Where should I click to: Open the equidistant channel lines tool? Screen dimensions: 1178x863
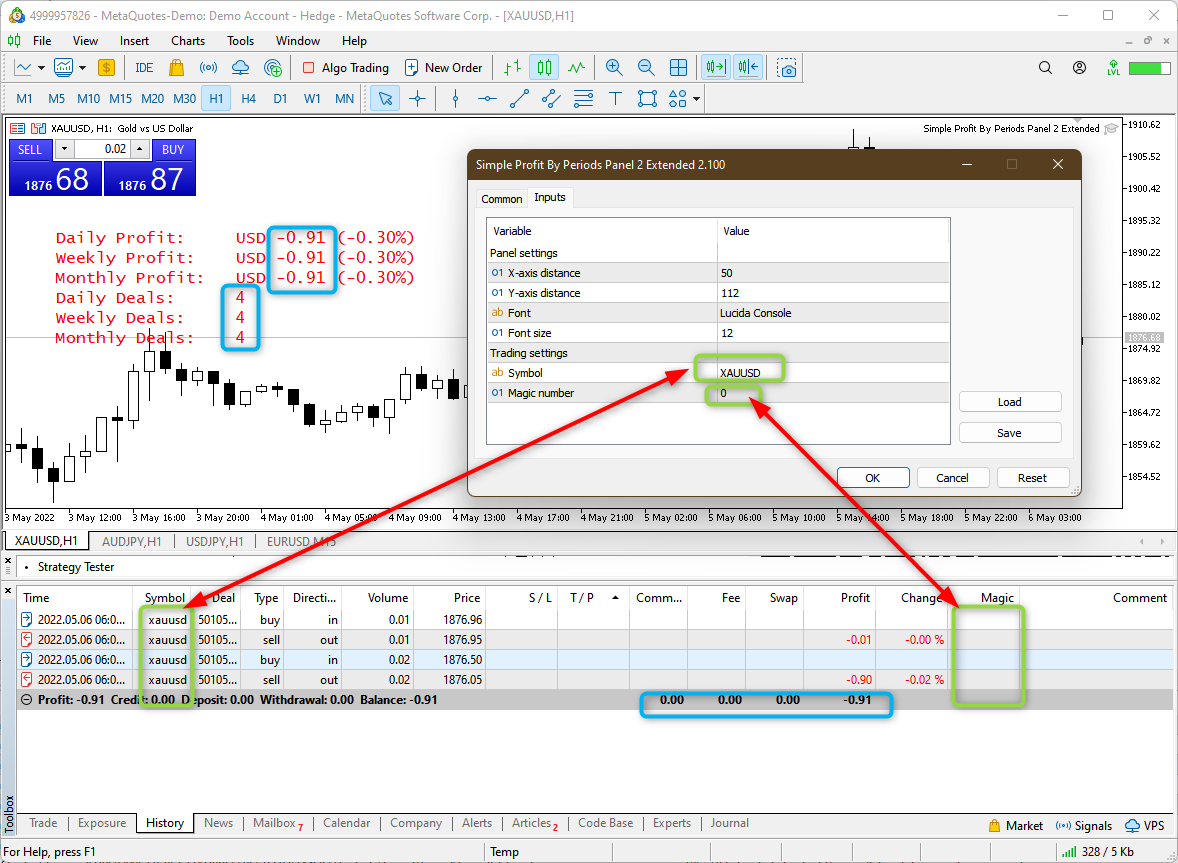(550, 98)
